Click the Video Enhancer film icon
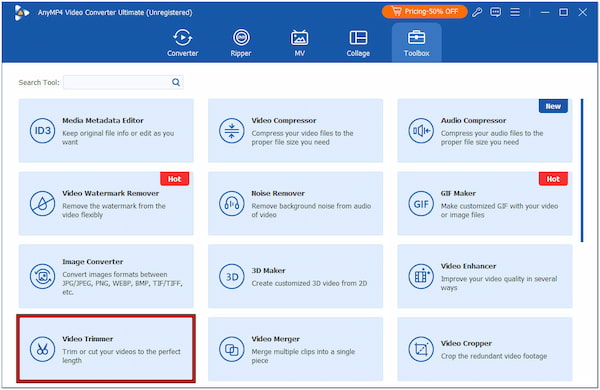Image resolution: width=600 pixels, height=390 pixels. [x=421, y=276]
